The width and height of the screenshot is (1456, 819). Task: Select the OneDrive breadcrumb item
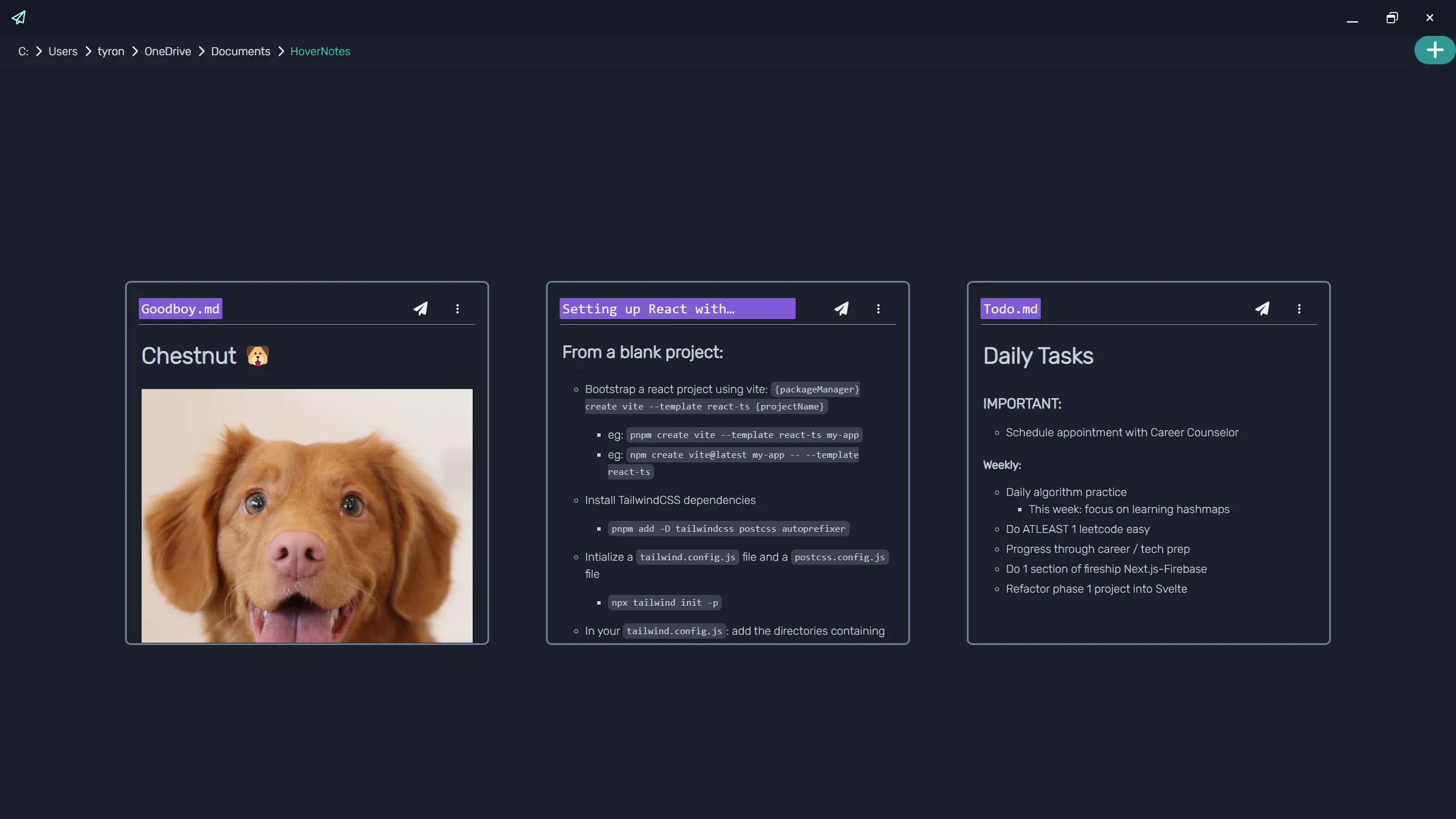(168, 51)
